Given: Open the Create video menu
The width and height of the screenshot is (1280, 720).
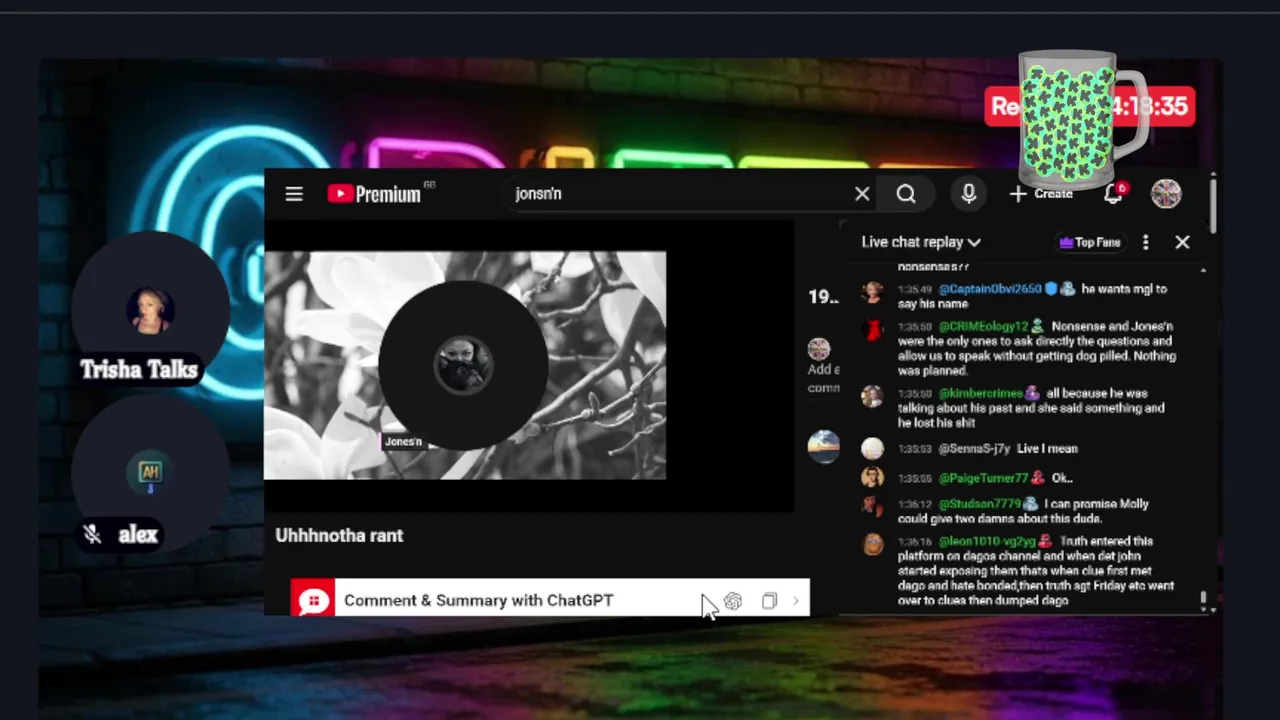Looking at the screenshot, I should coord(1041,194).
